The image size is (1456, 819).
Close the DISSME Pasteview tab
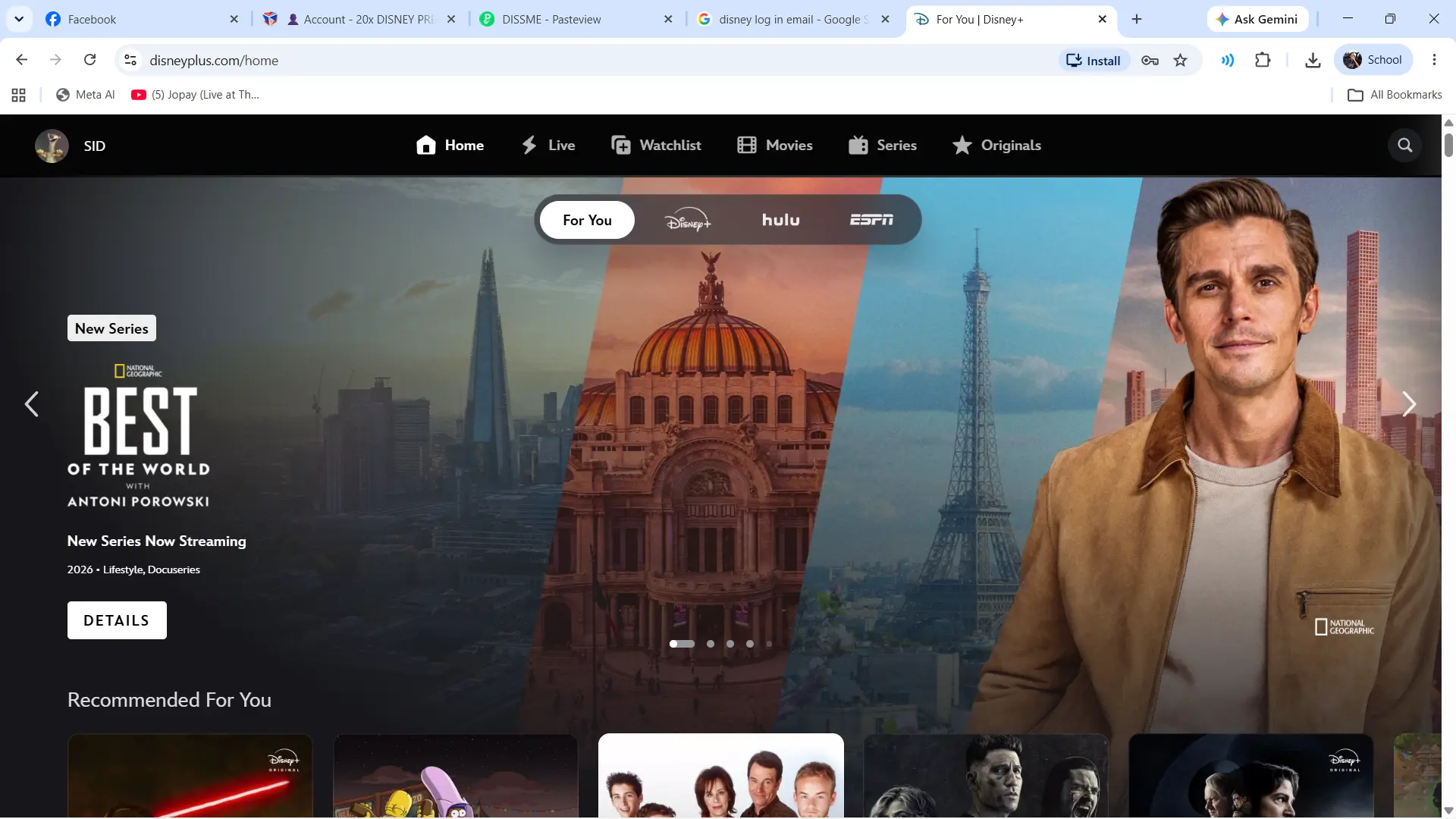click(668, 19)
